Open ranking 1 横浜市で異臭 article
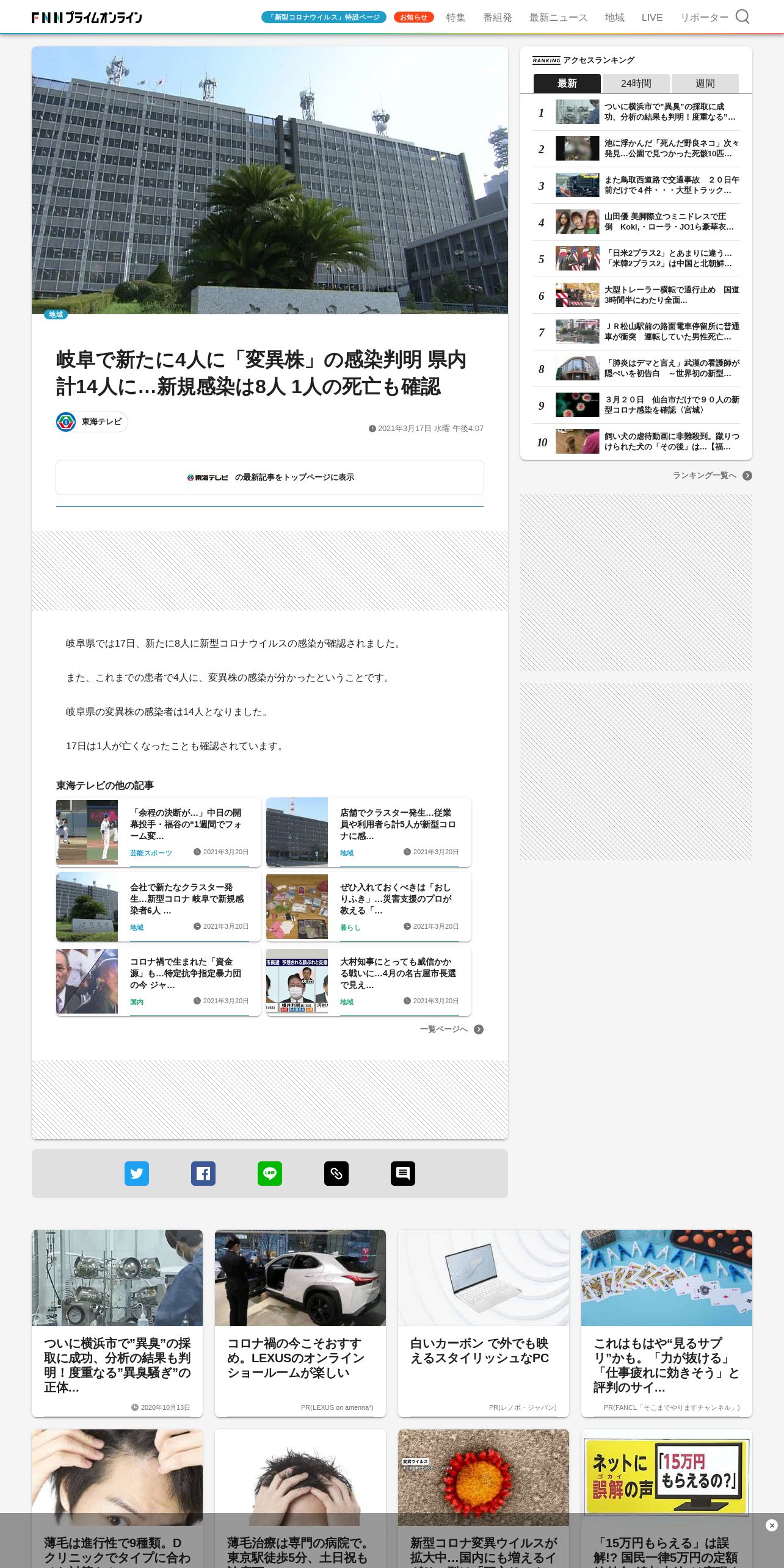The height and width of the screenshot is (1568, 784). (636, 112)
